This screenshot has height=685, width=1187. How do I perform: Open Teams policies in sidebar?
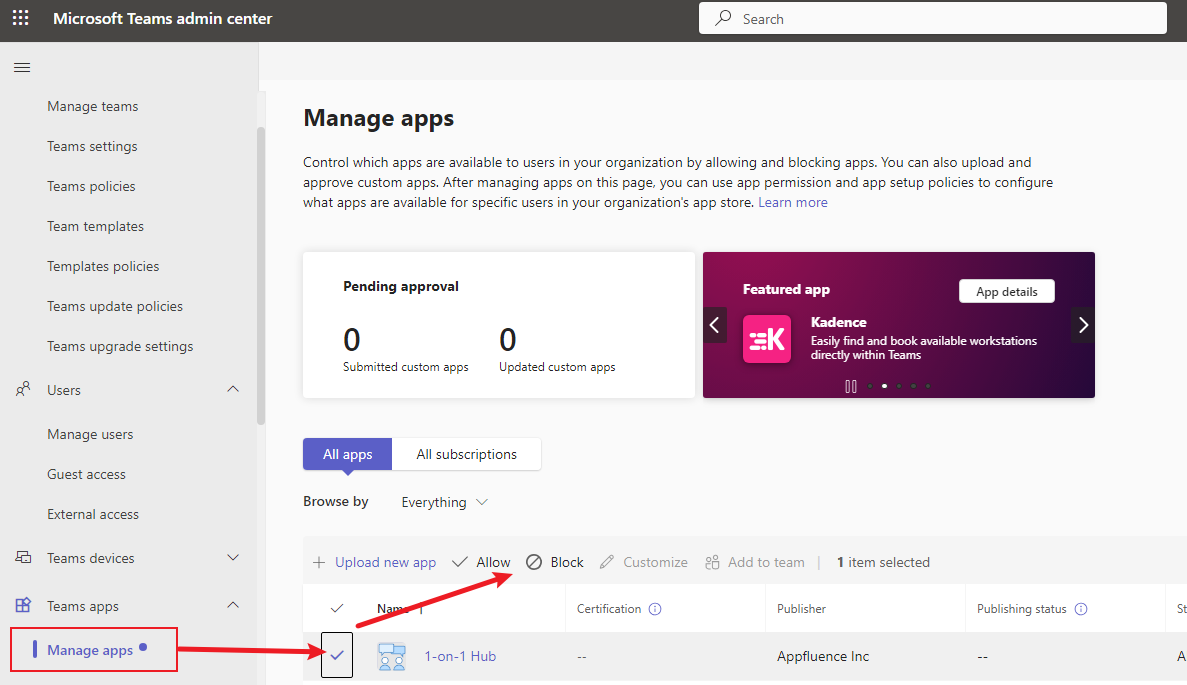91,186
